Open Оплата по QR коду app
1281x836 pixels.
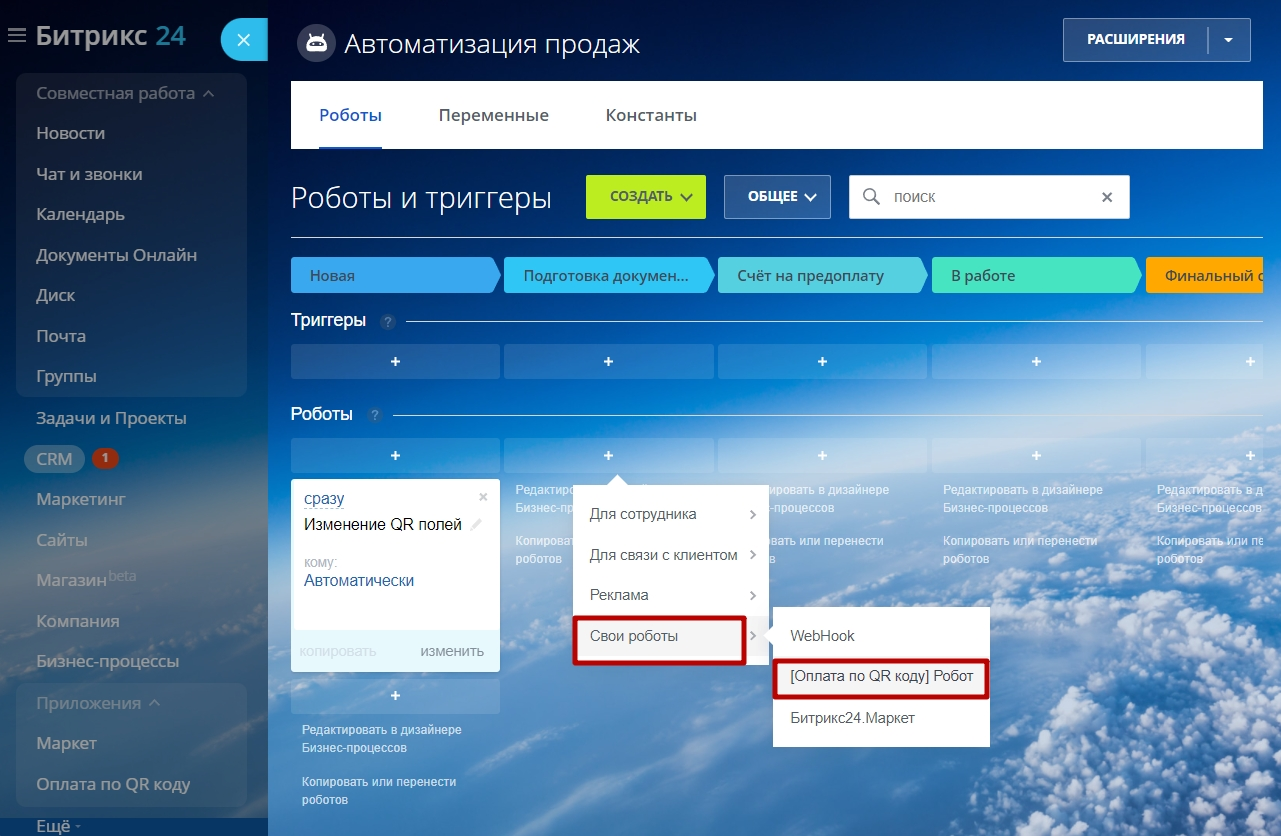coord(113,785)
